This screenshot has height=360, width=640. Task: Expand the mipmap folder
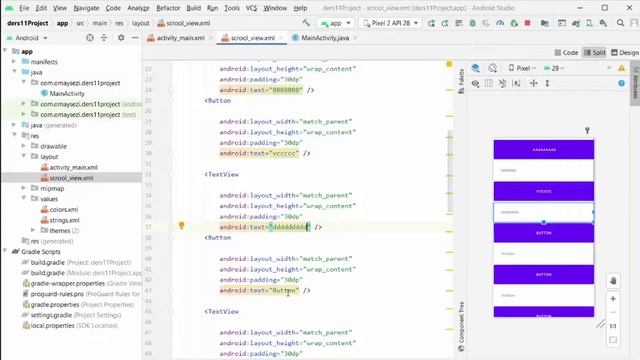[24, 188]
